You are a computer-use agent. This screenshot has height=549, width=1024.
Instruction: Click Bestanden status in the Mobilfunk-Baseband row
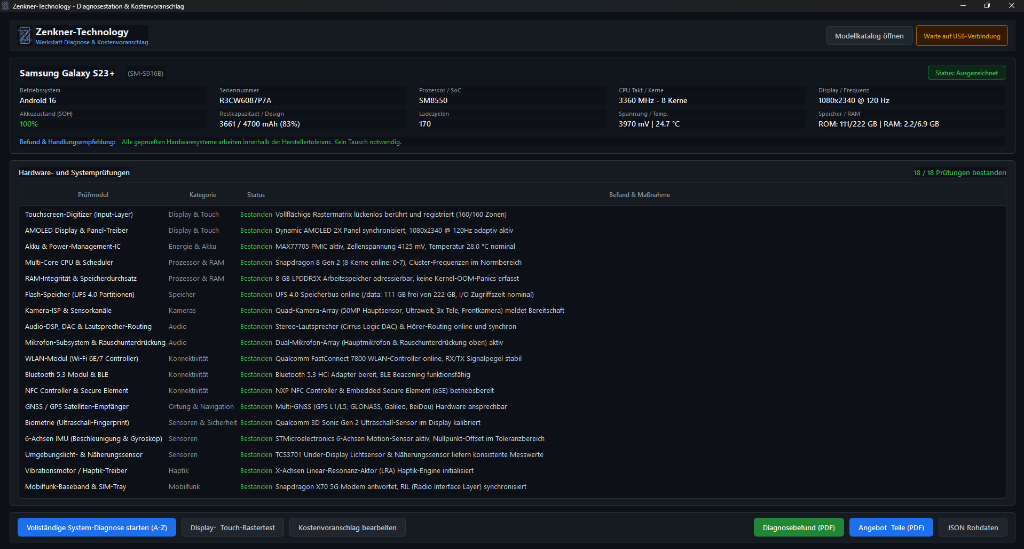tap(256, 486)
